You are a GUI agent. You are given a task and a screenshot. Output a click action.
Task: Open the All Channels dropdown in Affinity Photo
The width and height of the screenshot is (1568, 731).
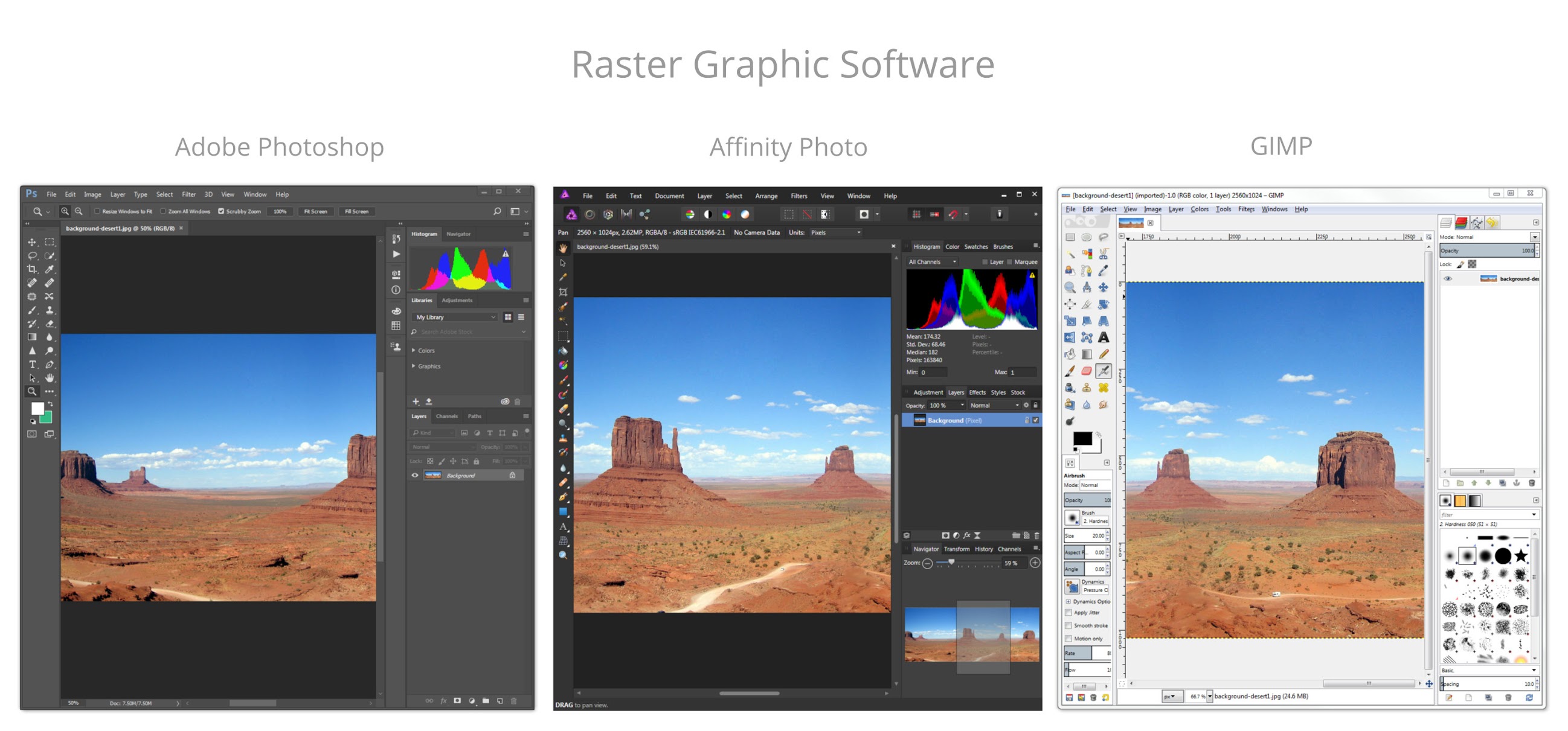coord(932,262)
